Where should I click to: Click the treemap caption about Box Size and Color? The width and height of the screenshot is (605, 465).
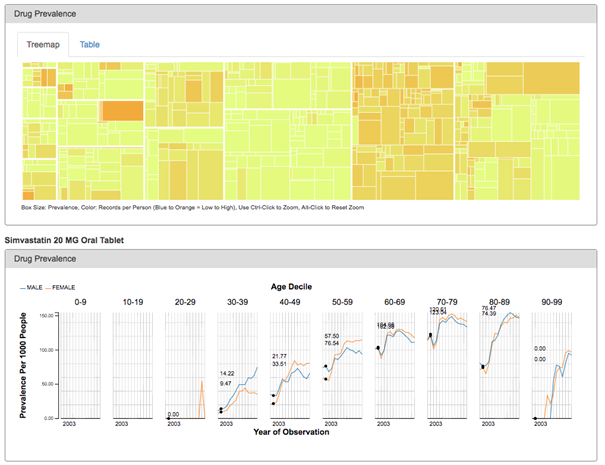click(193, 207)
